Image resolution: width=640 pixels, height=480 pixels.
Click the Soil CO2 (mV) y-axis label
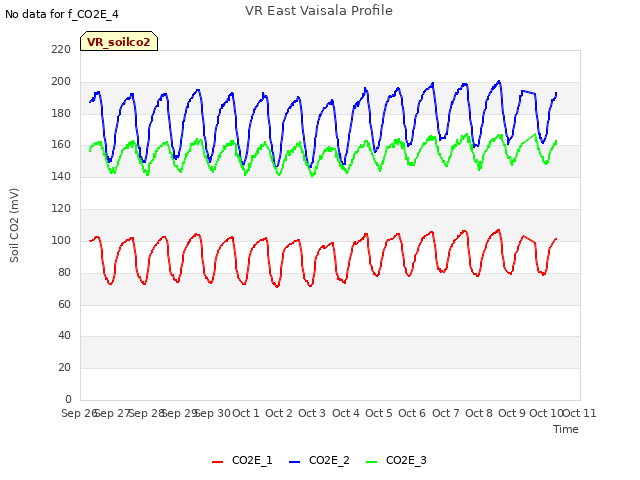14,225
